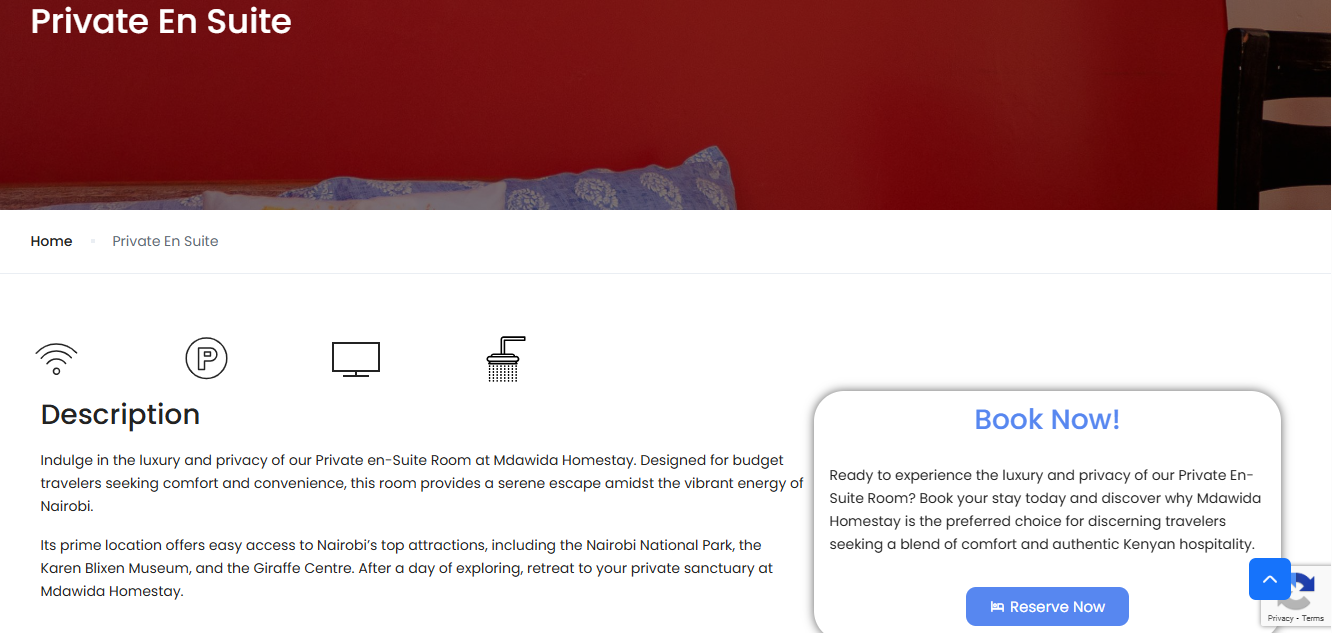Click the television amenity icon
1332x633 pixels.
pyautogui.click(x=356, y=359)
